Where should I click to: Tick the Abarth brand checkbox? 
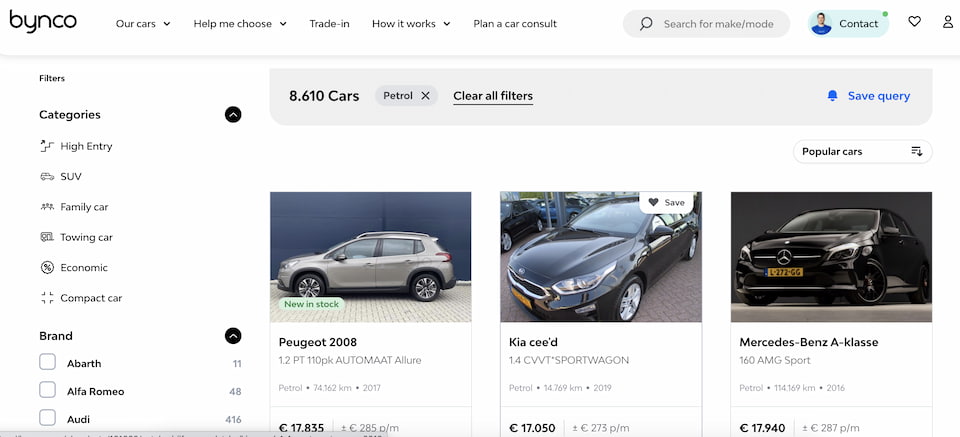47,363
